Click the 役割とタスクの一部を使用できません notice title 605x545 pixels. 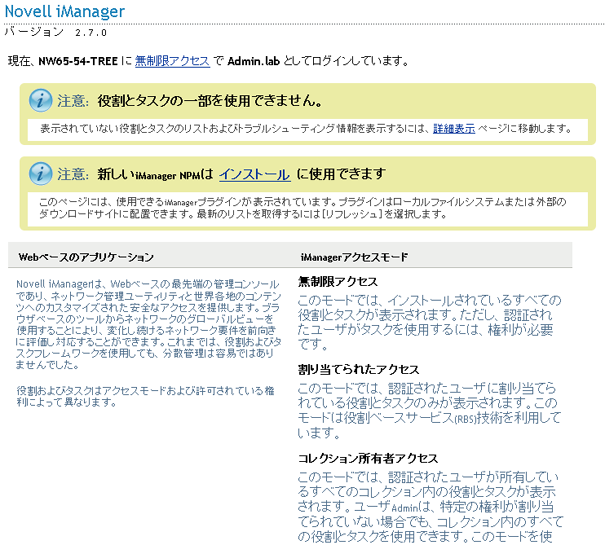pos(210,101)
